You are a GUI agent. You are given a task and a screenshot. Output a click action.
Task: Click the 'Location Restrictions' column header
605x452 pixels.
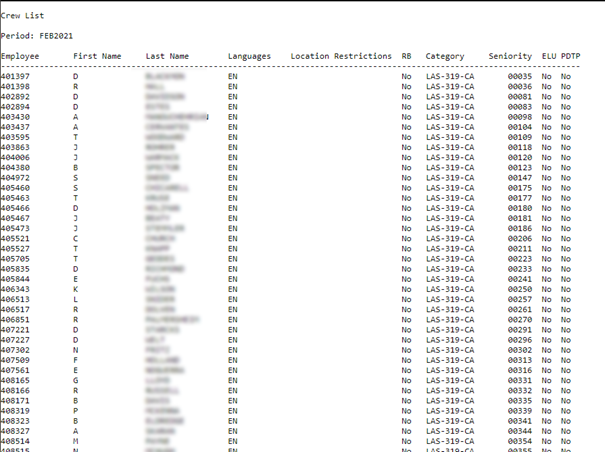tap(341, 56)
